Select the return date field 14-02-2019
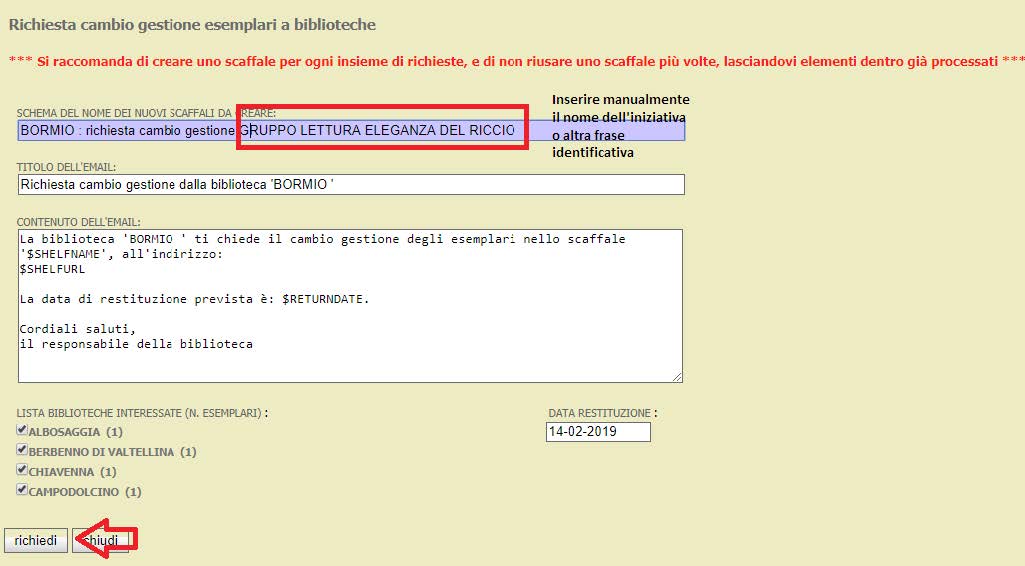Image resolution: width=1025 pixels, height=566 pixels. (x=597, y=432)
